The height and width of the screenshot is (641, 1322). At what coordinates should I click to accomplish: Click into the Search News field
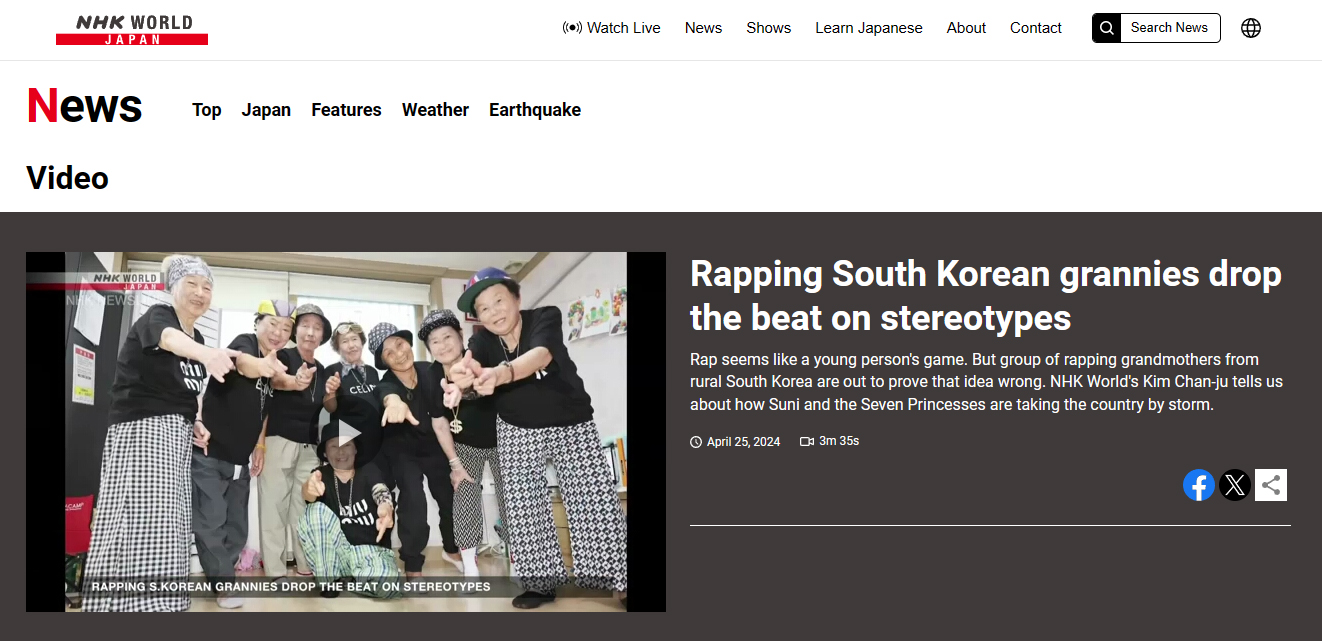point(1169,28)
